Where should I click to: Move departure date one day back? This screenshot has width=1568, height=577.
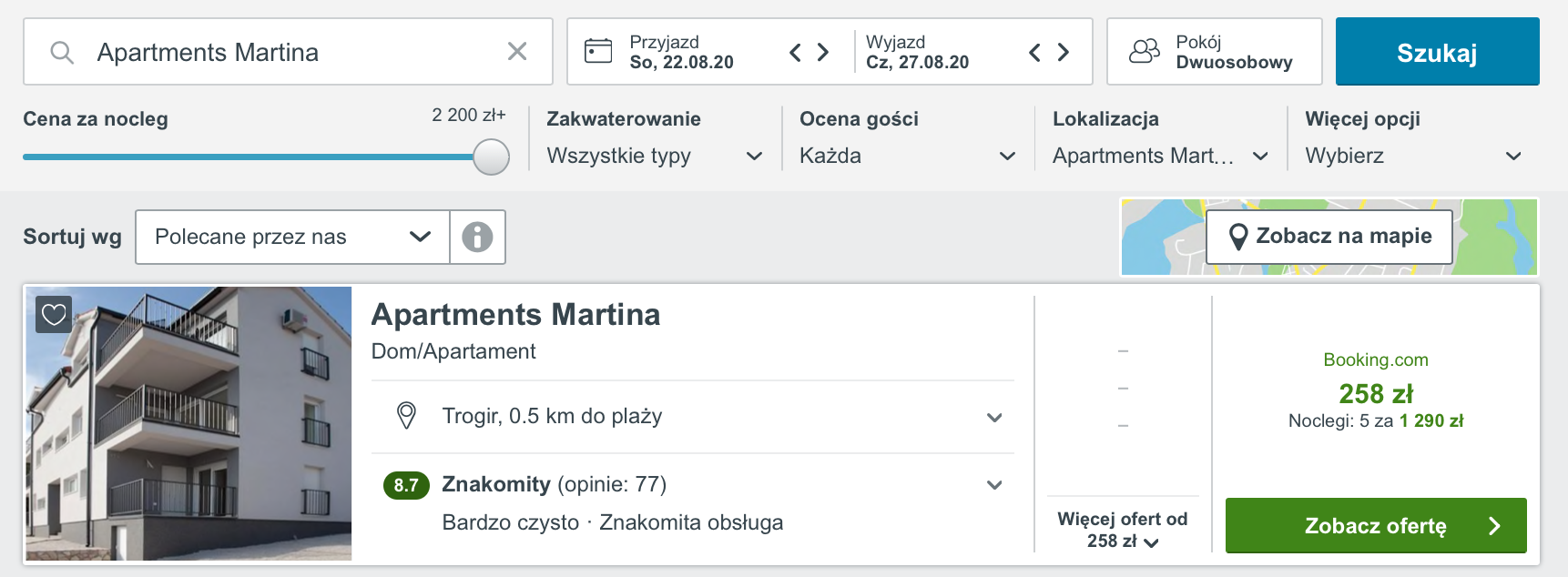pos(1034,52)
